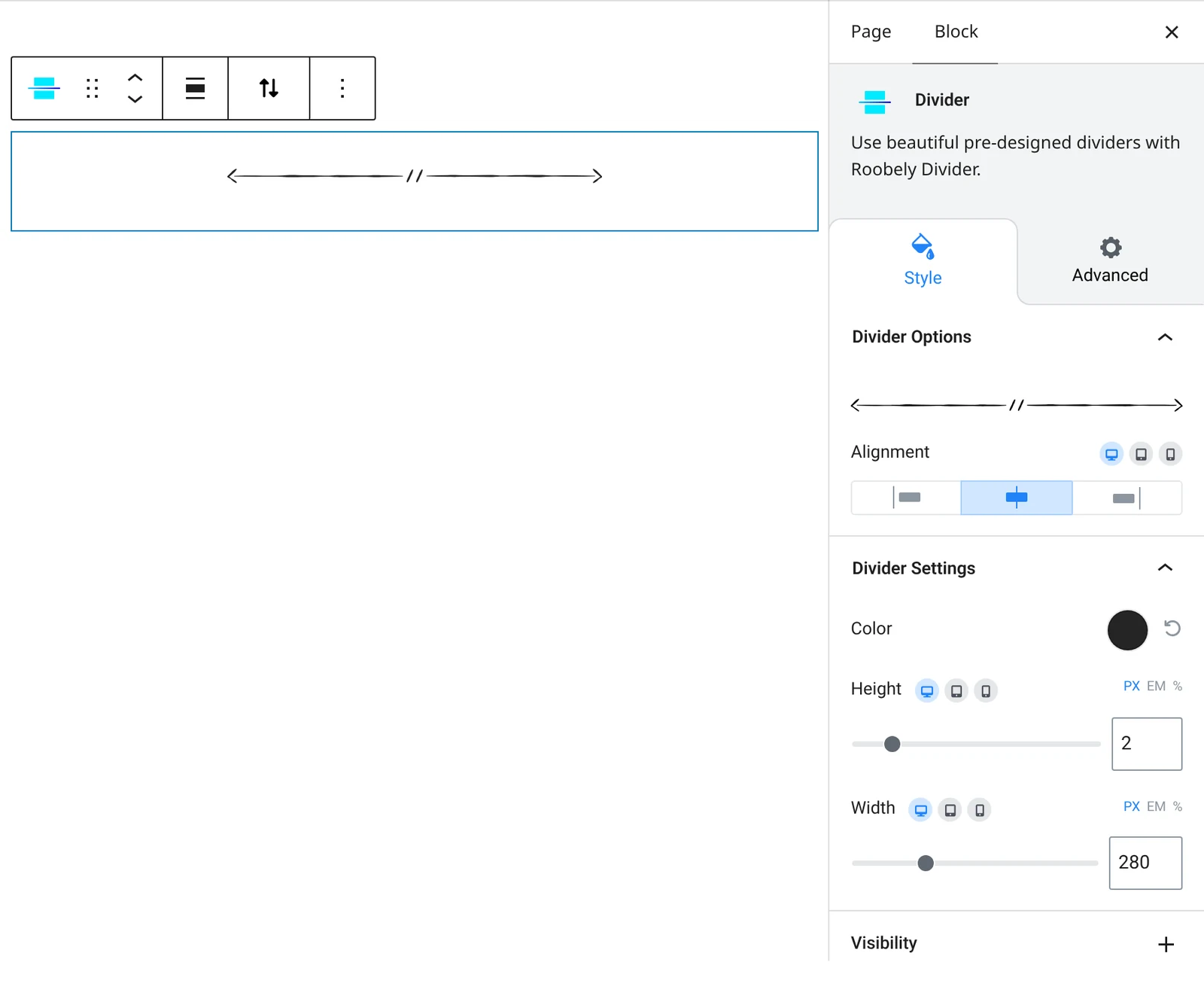The height and width of the screenshot is (1005, 1204).
Task: Collapse the Divider Settings section
Action: [1165, 568]
